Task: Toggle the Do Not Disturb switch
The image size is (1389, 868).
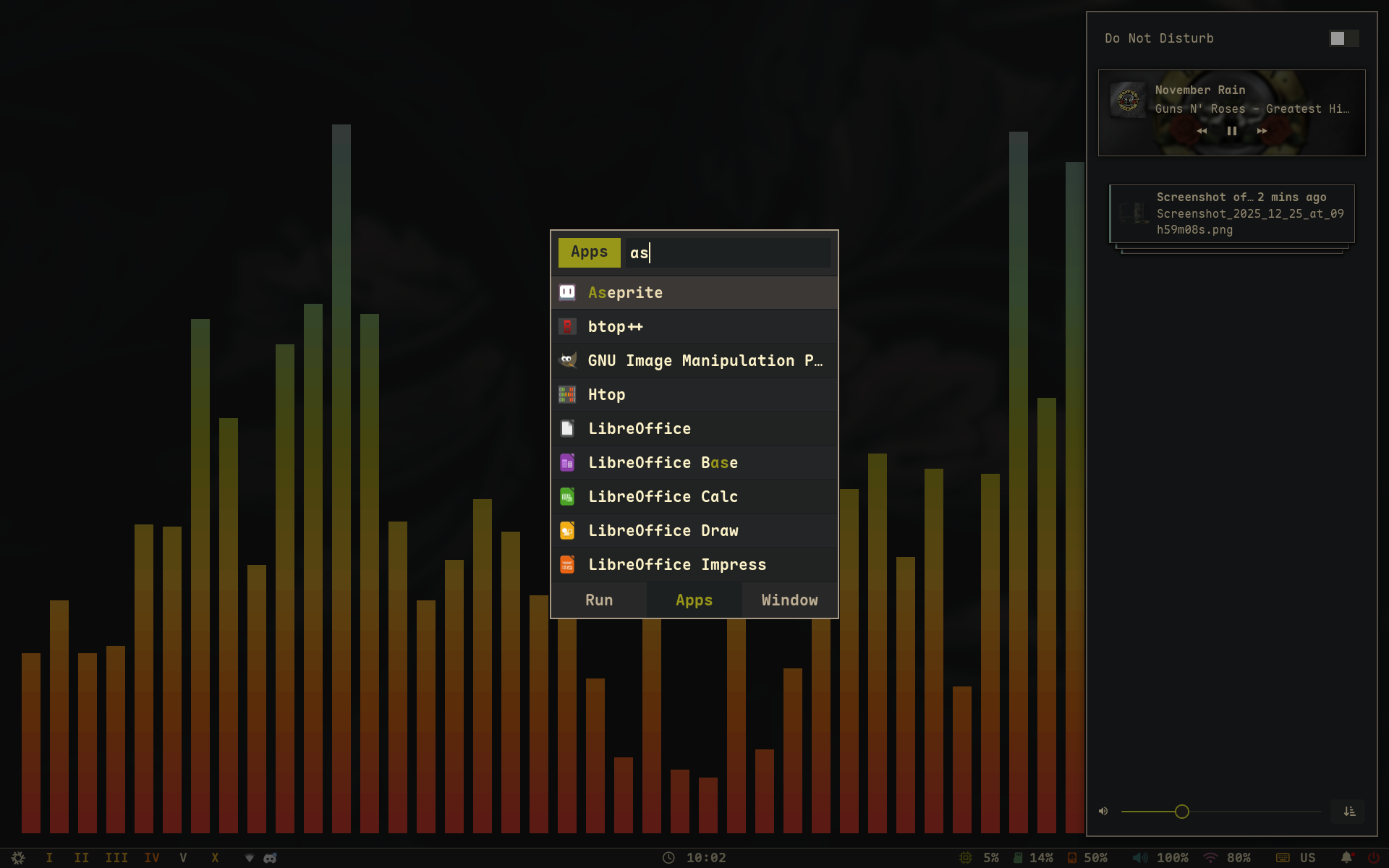Action: (x=1343, y=38)
